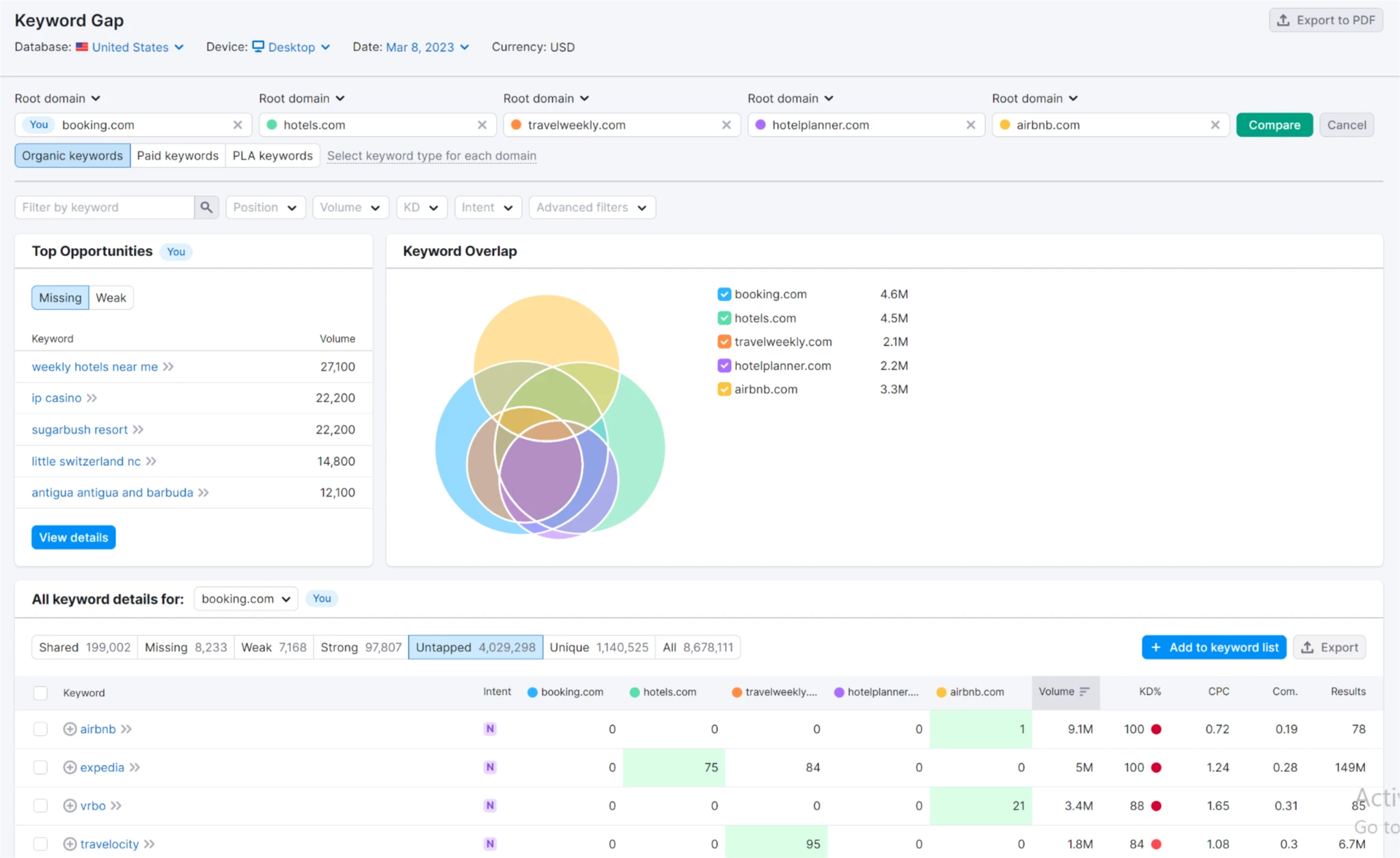The height and width of the screenshot is (858, 1400).
Task: Expand the Advanced filters dropdown
Action: 592,207
